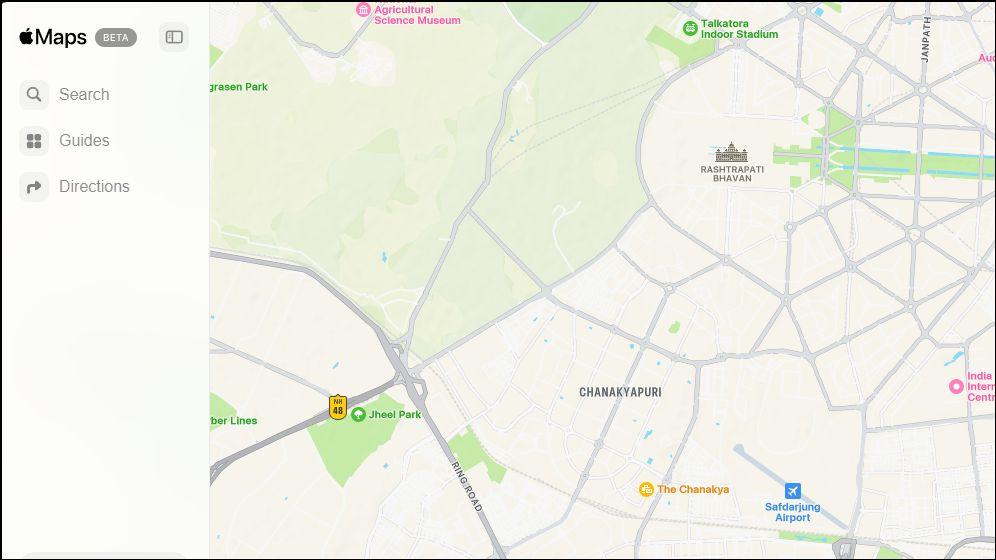Select The Chanakya hotel marker icon
The width and height of the screenshot is (996, 560).
646,490
